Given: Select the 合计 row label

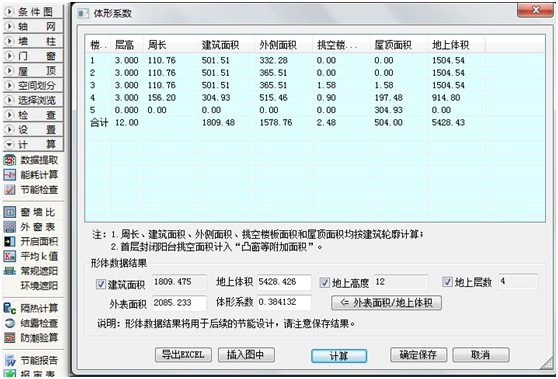Looking at the screenshot, I should 99,122.
